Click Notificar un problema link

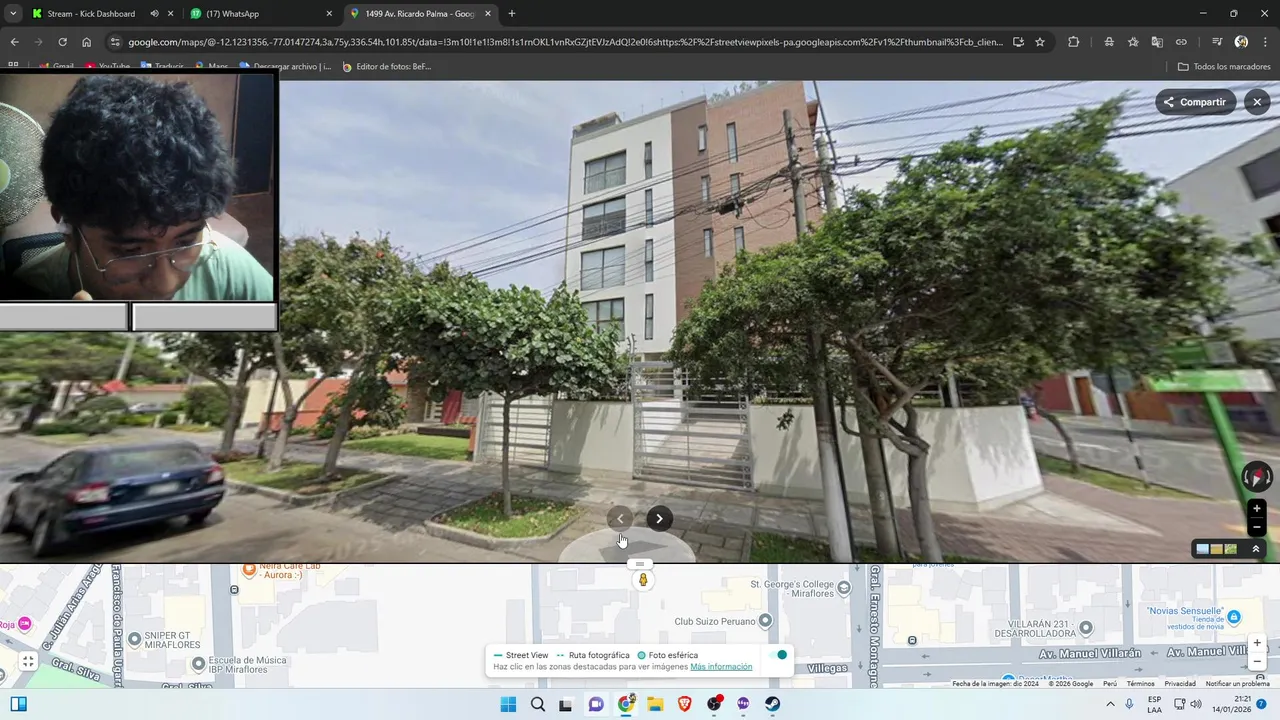[x=1237, y=684]
